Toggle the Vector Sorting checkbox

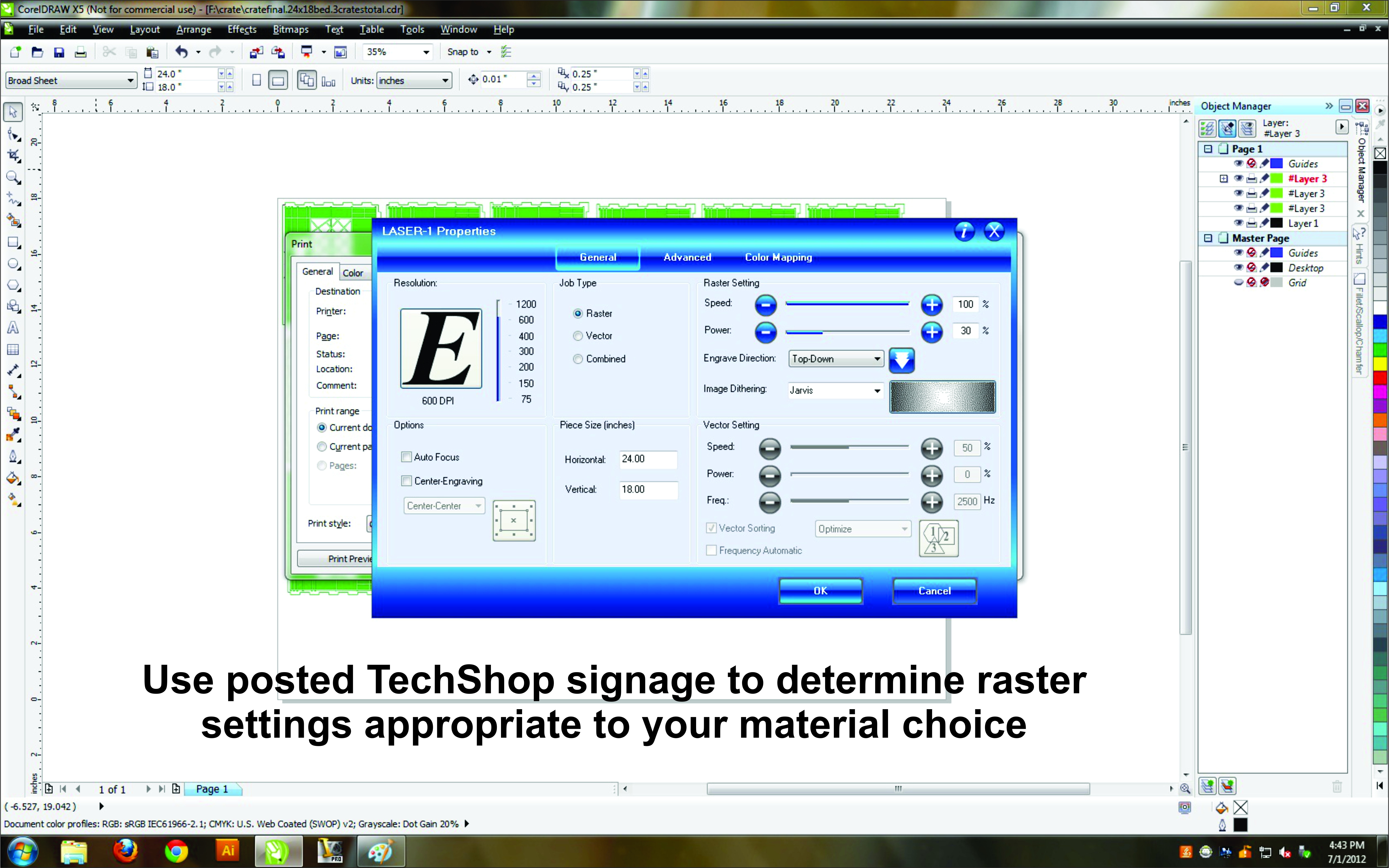[711, 528]
